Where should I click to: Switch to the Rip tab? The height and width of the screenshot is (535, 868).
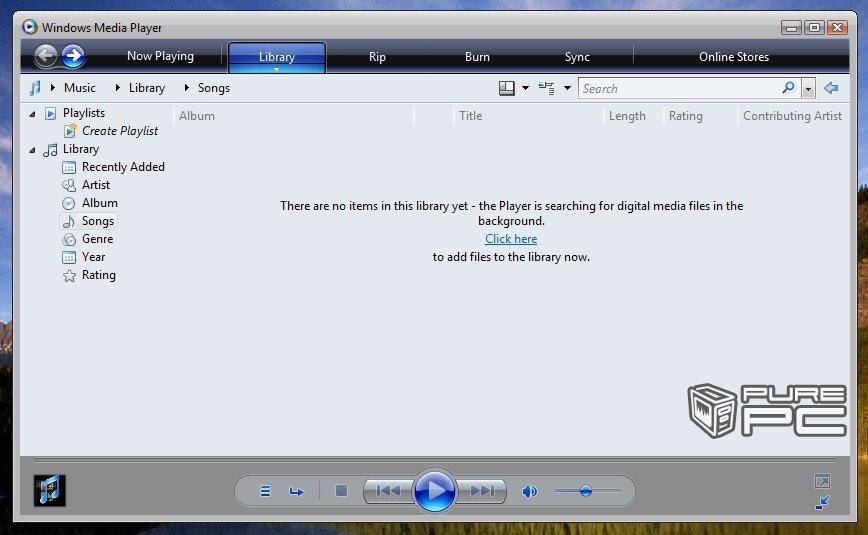[x=377, y=56]
